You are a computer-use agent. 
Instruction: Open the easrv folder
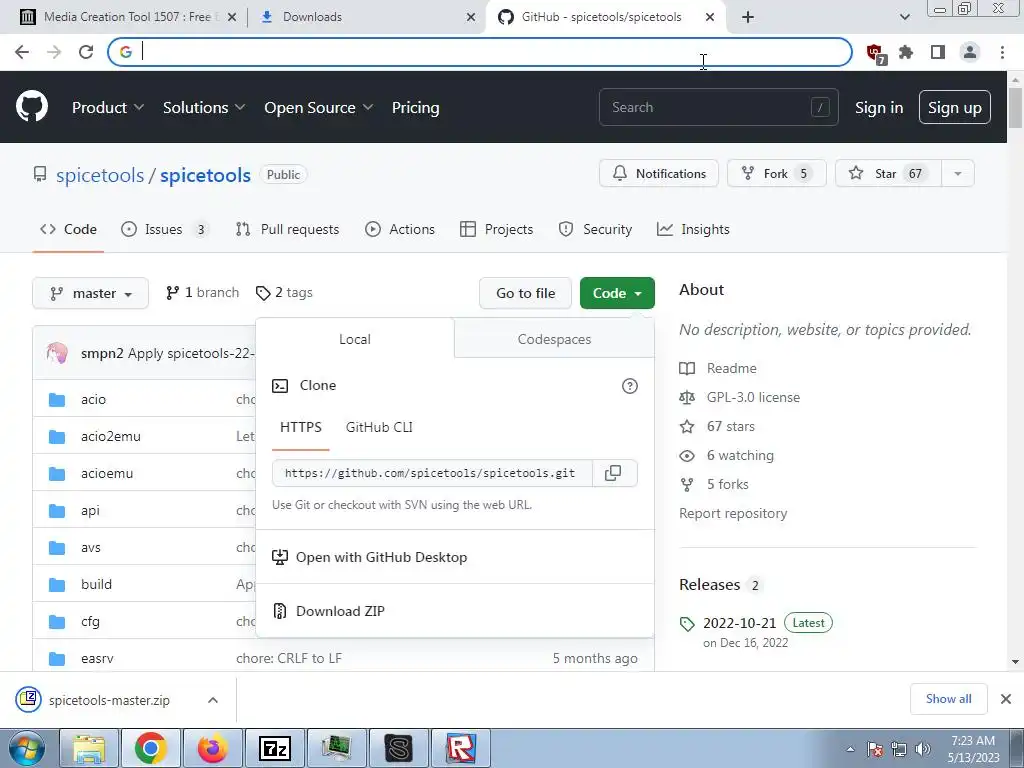(97, 658)
